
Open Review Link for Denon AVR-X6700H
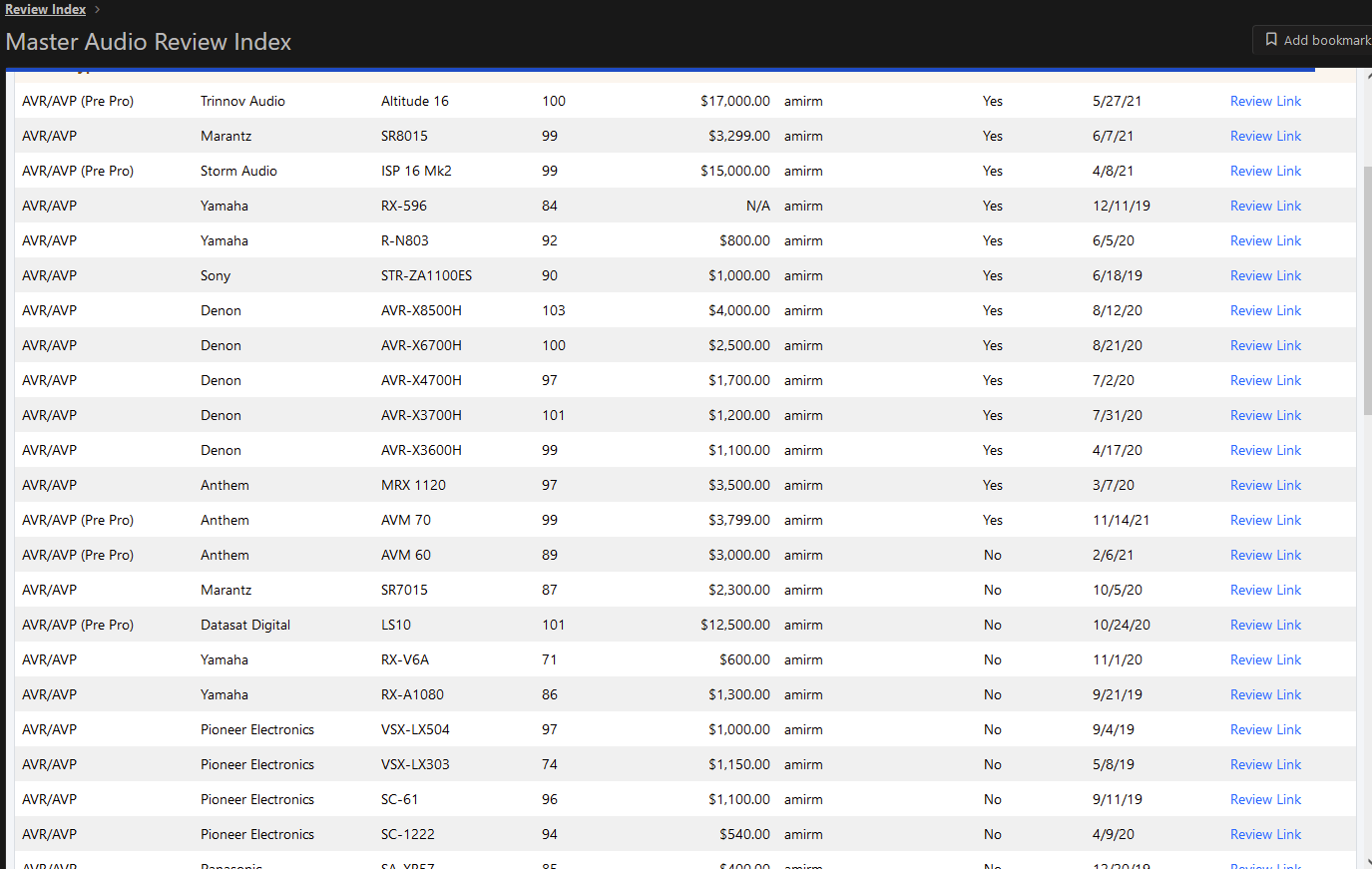[x=1265, y=345]
